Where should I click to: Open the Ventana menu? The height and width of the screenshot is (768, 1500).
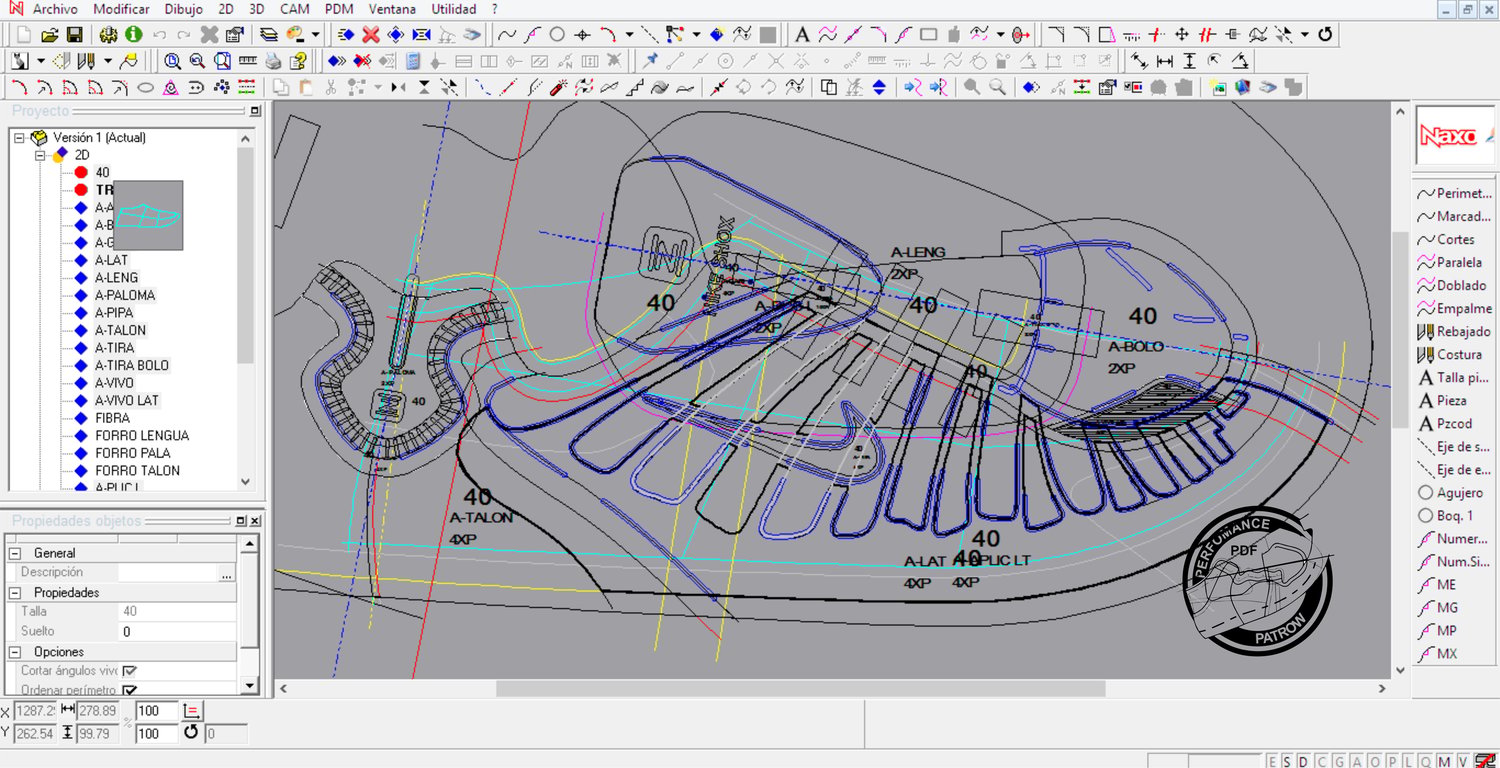click(x=392, y=9)
